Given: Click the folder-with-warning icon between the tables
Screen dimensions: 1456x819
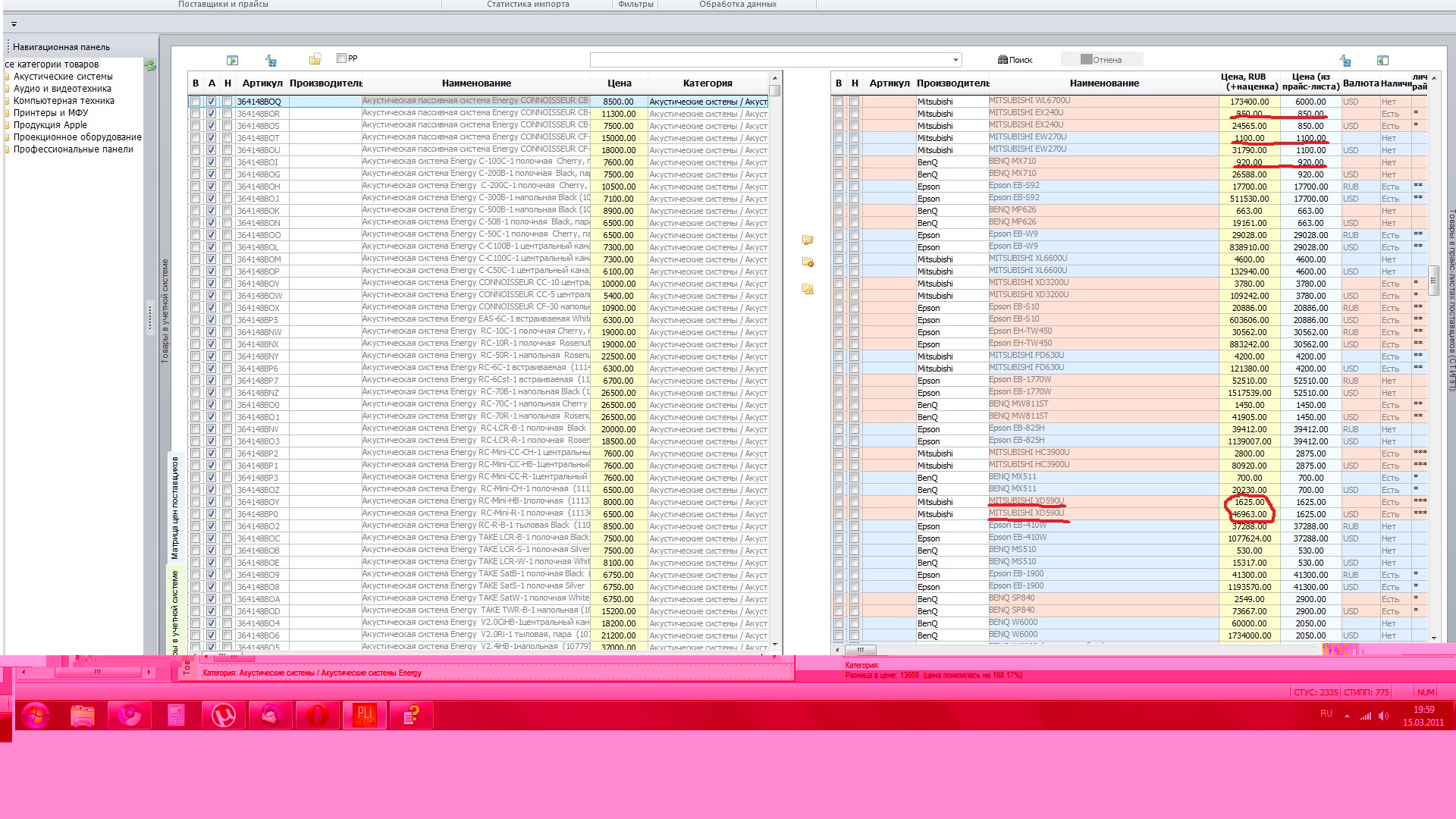Looking at the screenshot, I should 808,289.
